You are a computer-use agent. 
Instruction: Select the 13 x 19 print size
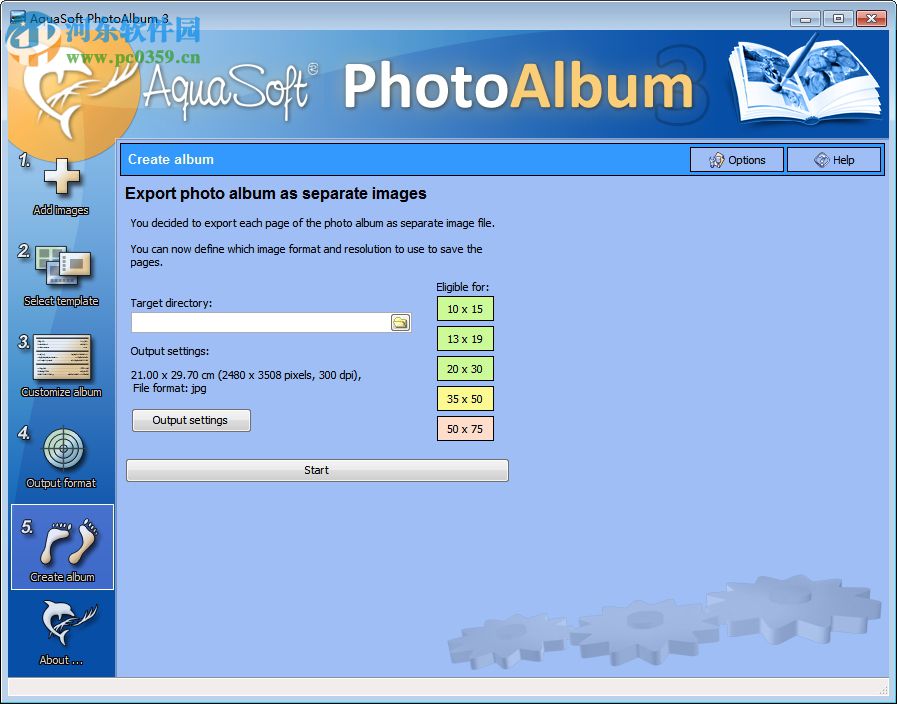click(x=465, y=339)
